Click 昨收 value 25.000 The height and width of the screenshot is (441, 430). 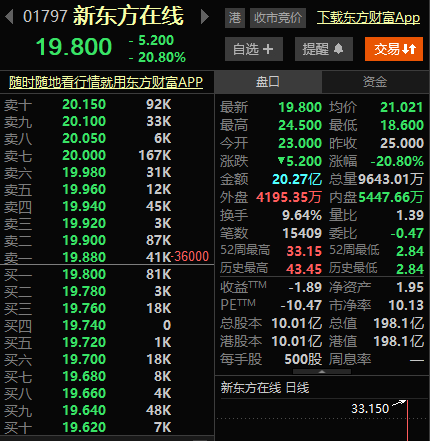[402, 143]
